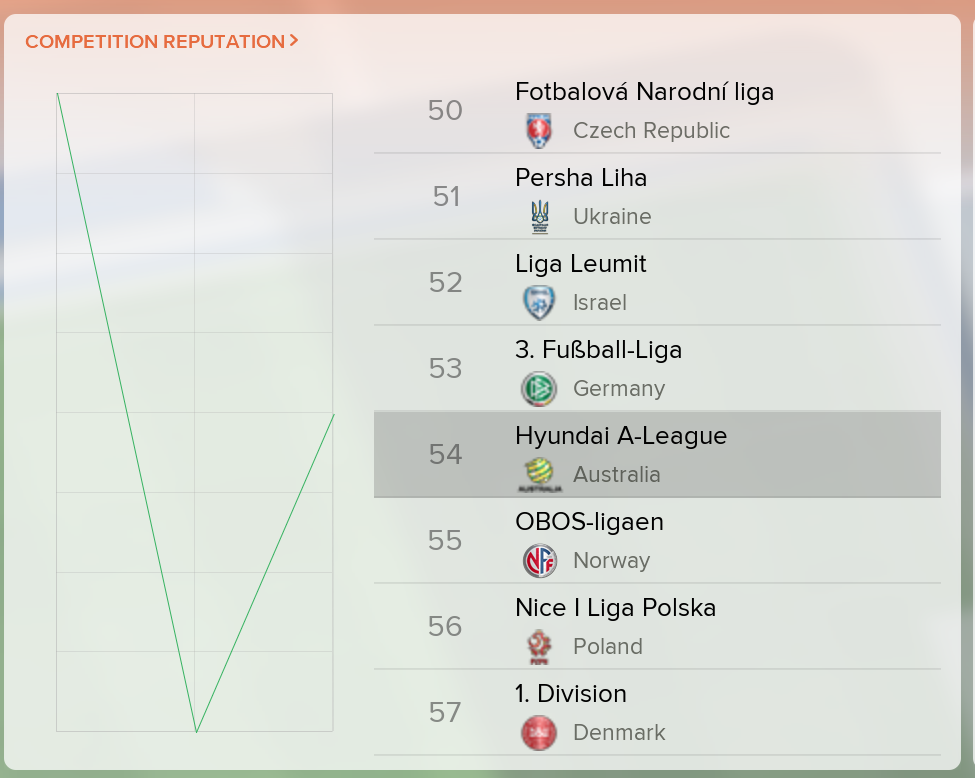Click the Australia federation logo icon
This screenshot has height=778, width=975.
pyautogui.click(x=539, y=475)
